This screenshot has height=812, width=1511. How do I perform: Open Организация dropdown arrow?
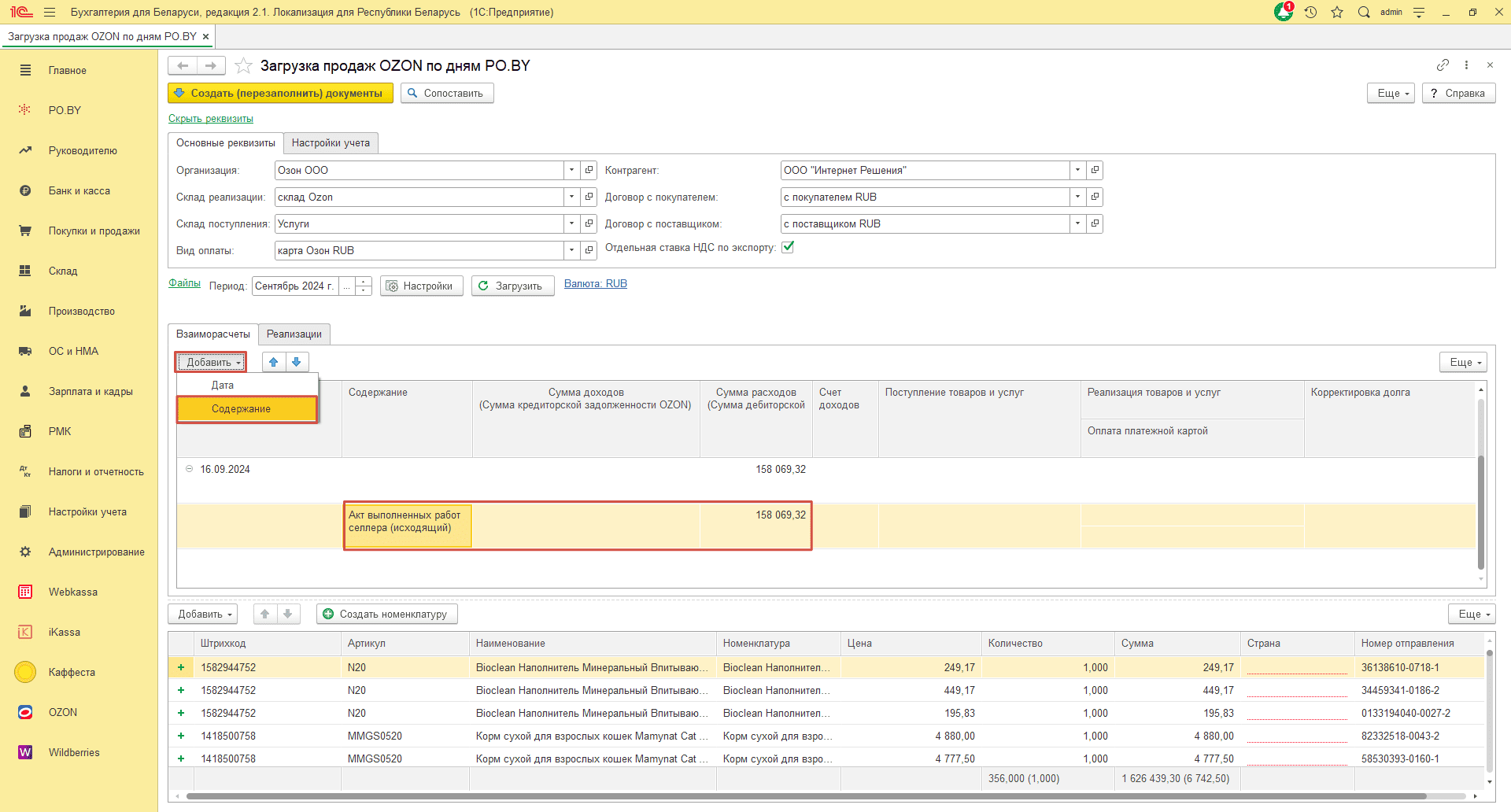click(x=572, y=170)
